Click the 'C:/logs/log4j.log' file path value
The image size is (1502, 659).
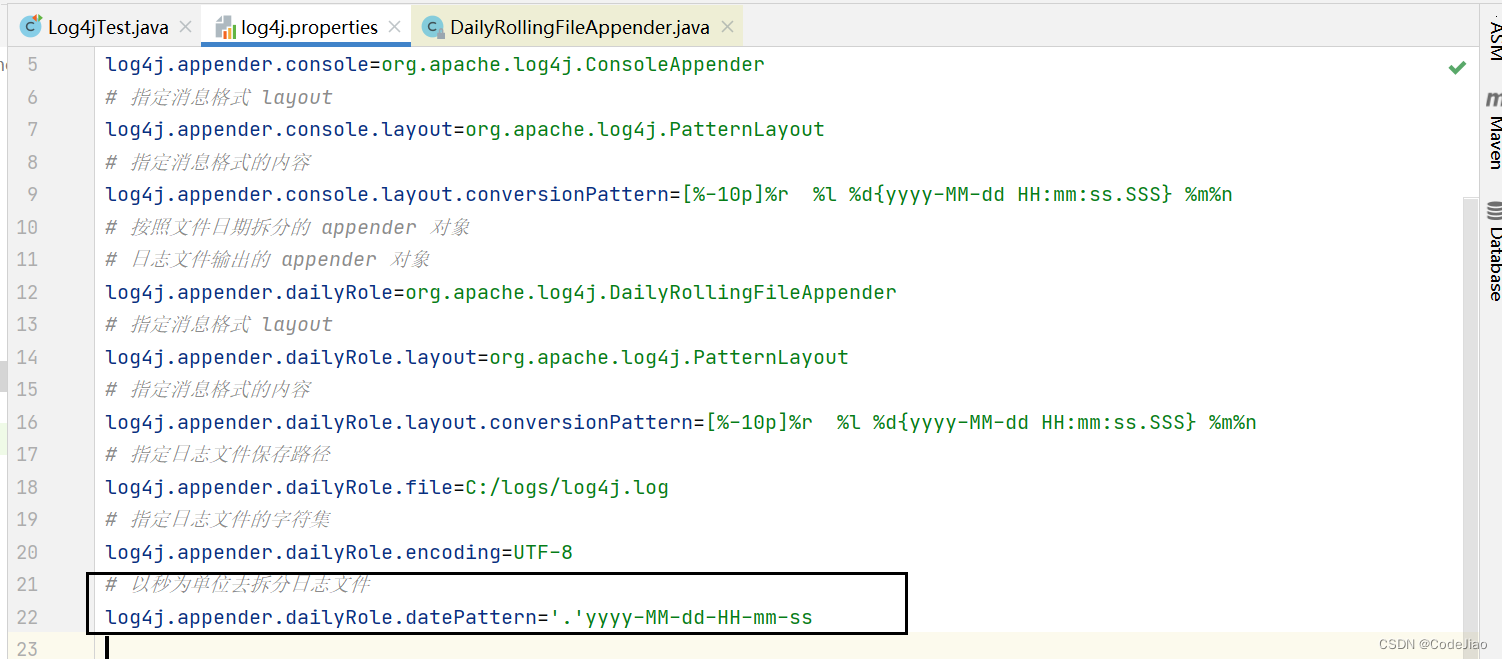click(567, 488)
